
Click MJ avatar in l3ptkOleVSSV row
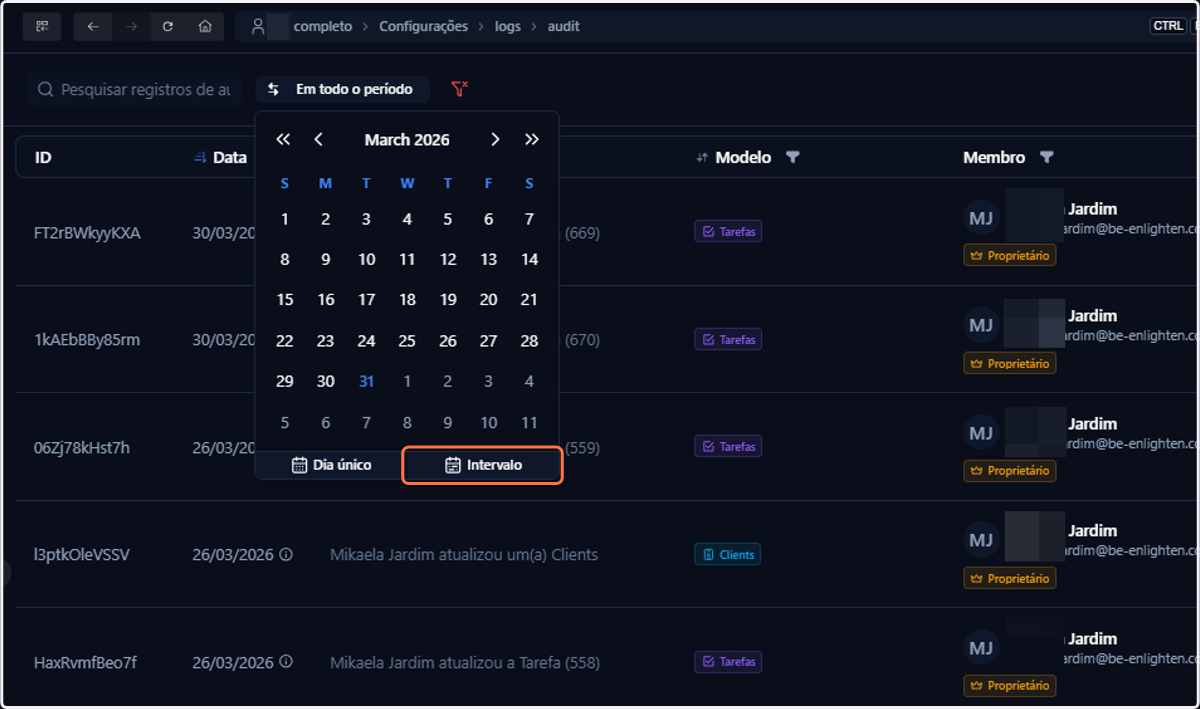point(981,540)
